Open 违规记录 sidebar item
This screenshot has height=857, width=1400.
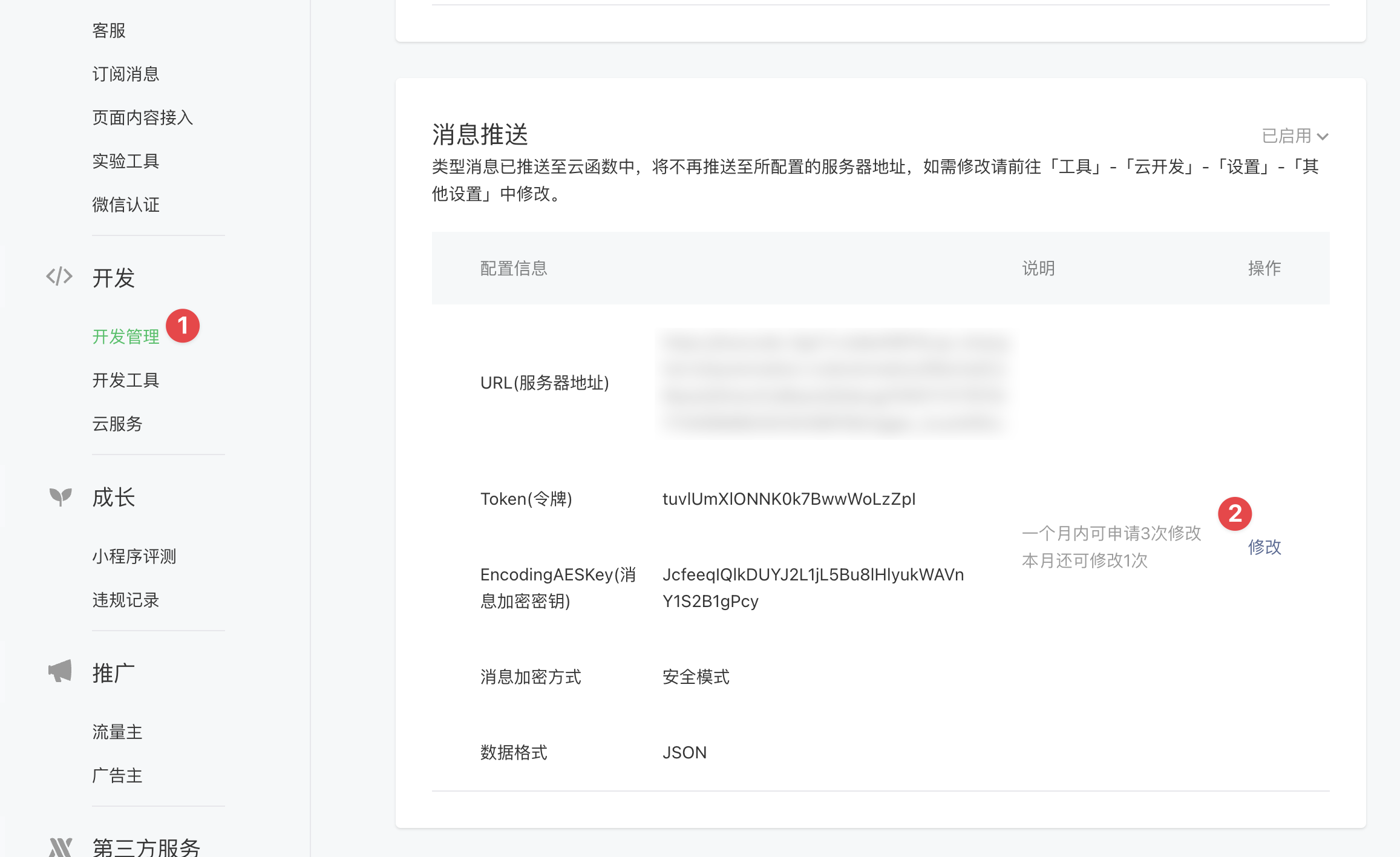(x=126, y=600)
